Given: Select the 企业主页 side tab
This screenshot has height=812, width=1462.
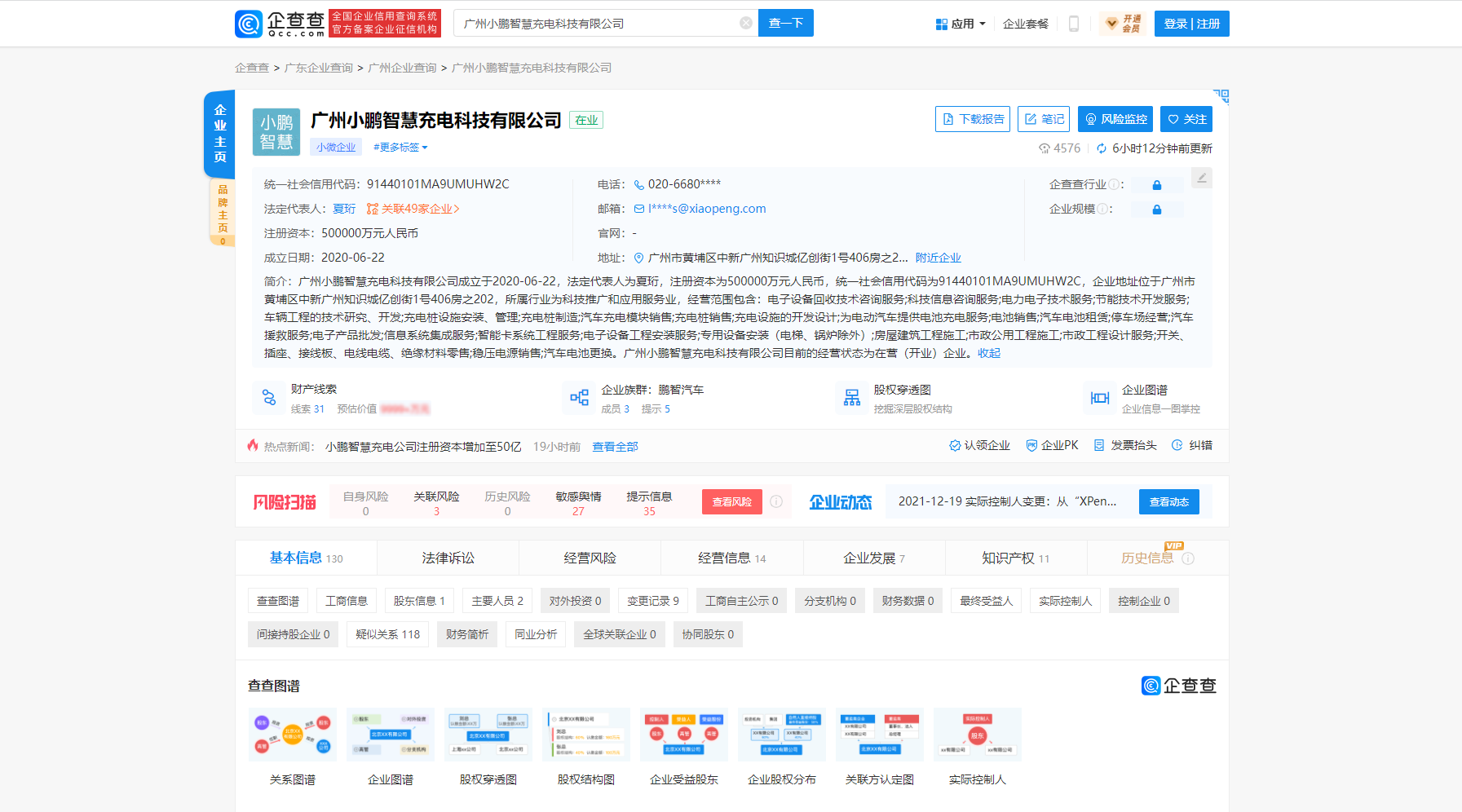Looking at the screenshot, I should pyautogui.click(x=219, y=133).
